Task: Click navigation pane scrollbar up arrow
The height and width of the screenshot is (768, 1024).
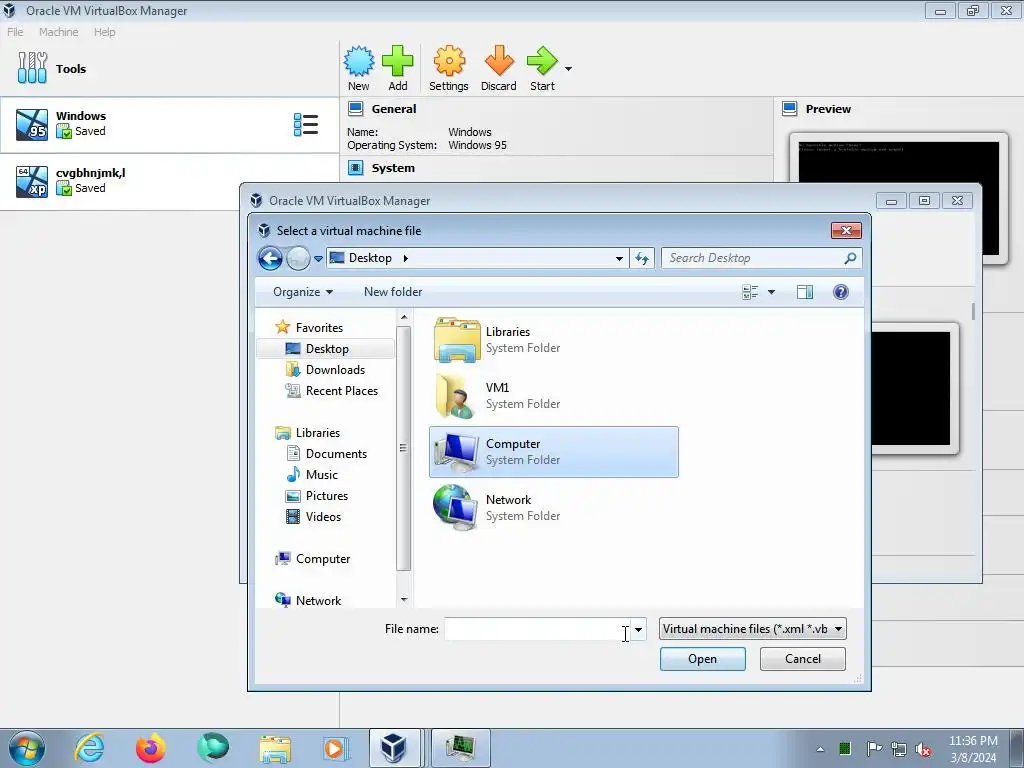Action: (x=404, y=317)
